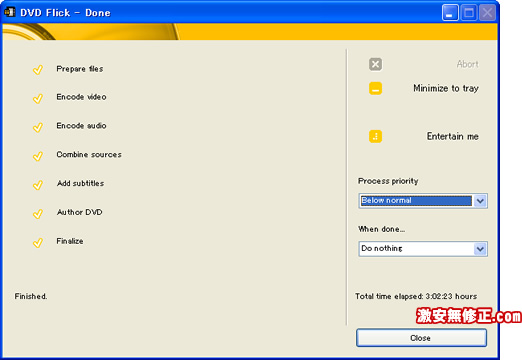The image size is (522, 360).
Task: Click the checkmark beside Prepare files
Action: point(38,69)
